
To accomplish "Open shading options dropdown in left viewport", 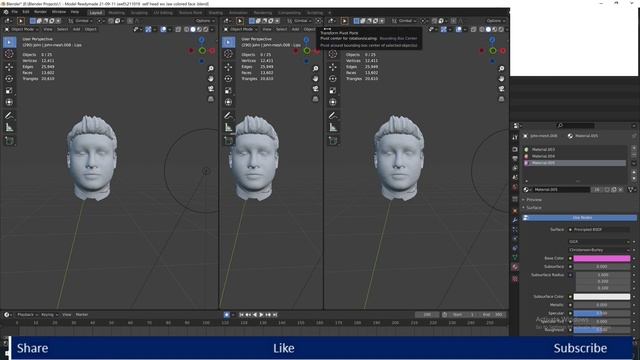I will pos(212,29).
